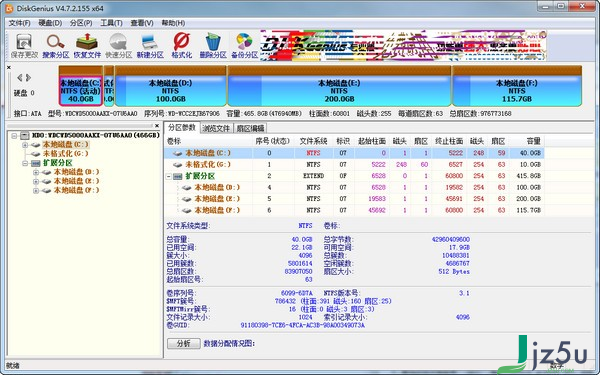Open the 搜索分区 search partition tool

[55, 46]
